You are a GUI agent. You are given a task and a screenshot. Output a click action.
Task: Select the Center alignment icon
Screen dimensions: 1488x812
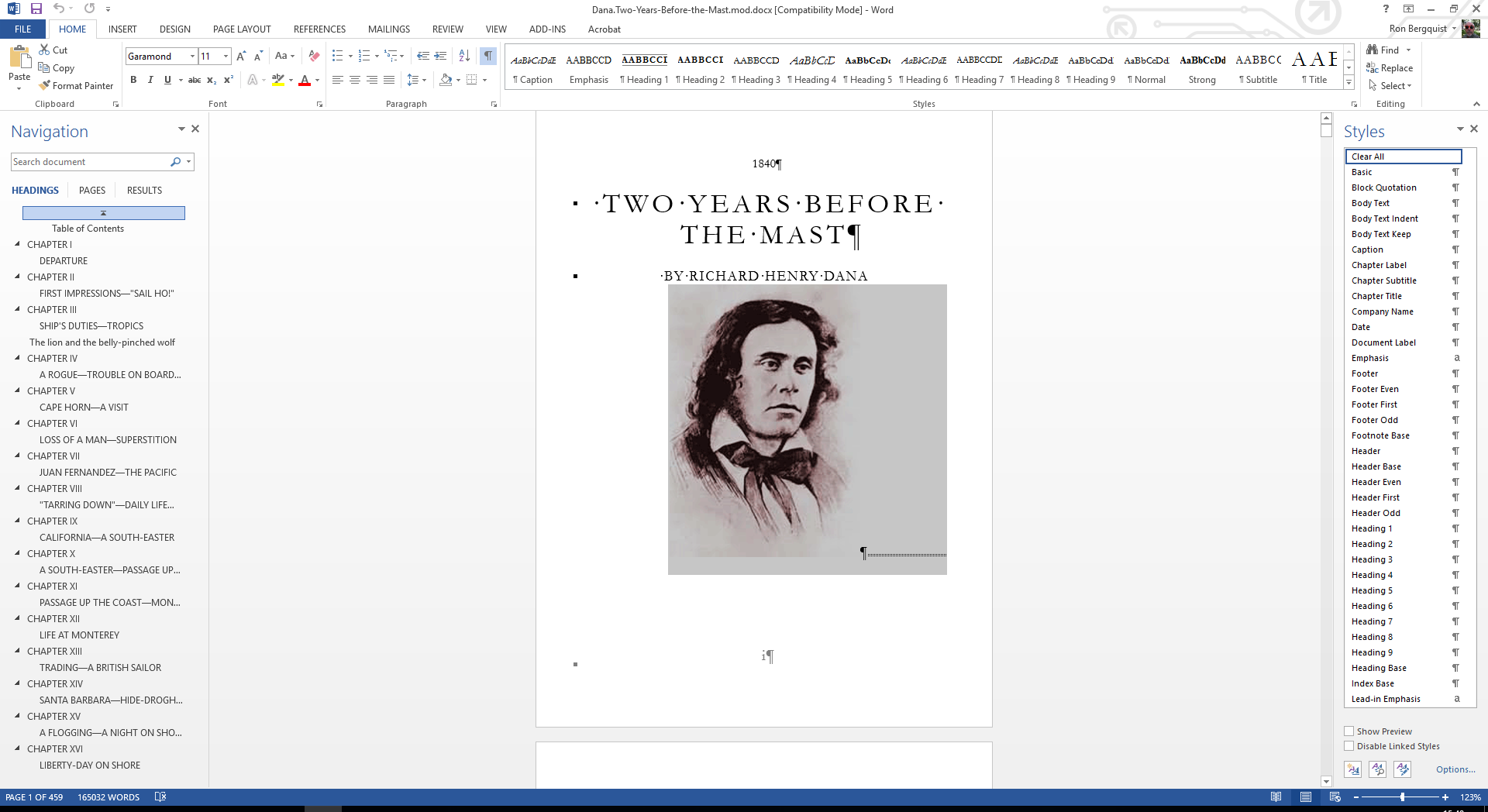tap(355, 80)
